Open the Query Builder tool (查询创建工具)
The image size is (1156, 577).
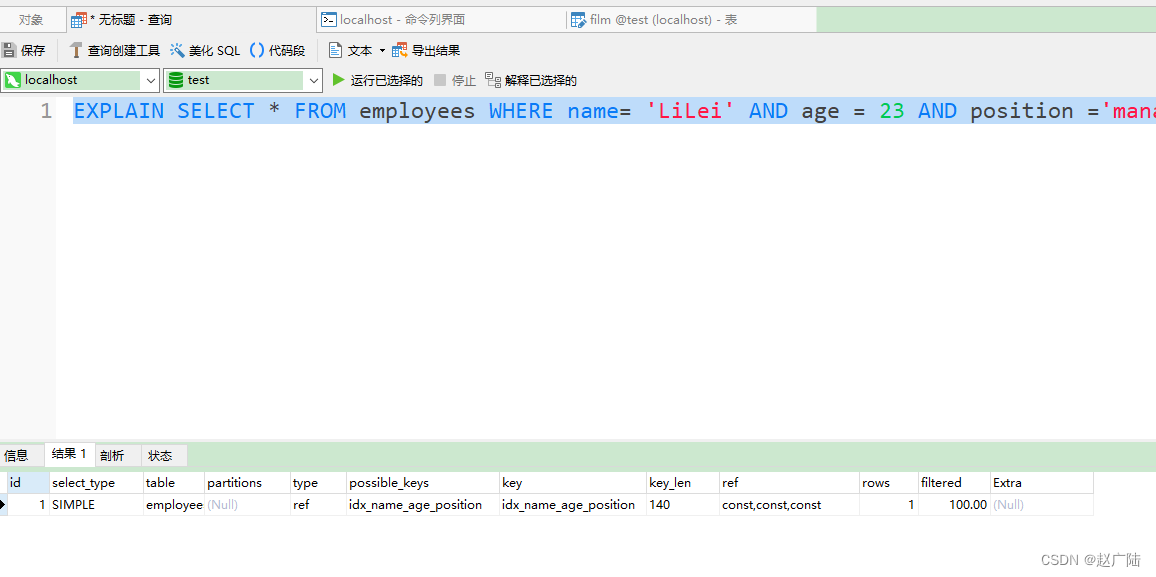point(115,50)
